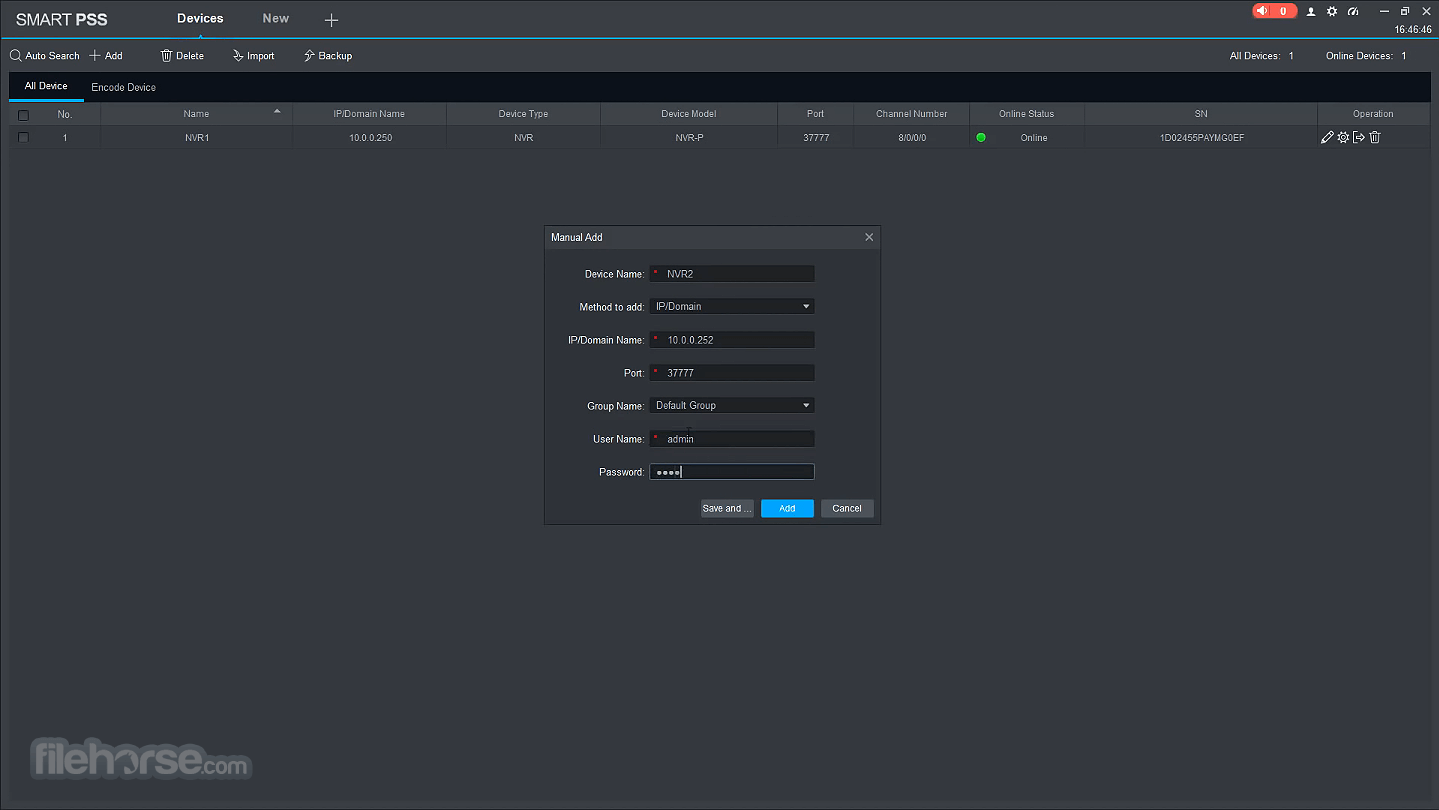Switch to the New tab
The height and width of the screenshot is (810, 1439).
[x=276, y=18]
